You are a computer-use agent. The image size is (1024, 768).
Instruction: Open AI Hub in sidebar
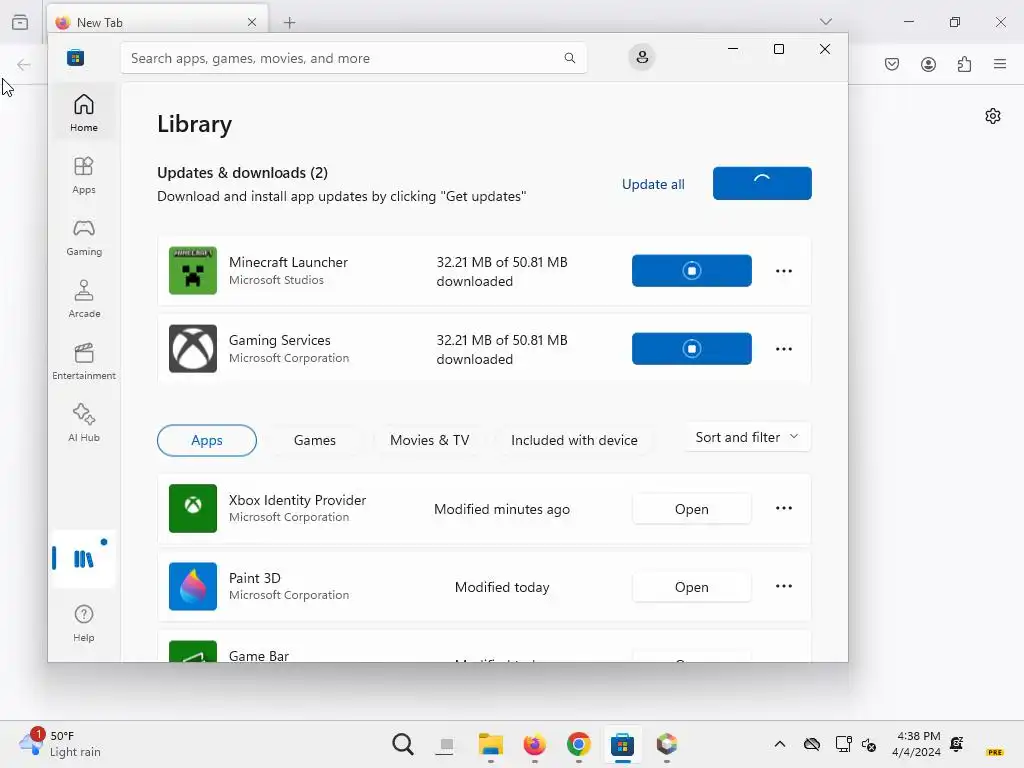[x=84, y=423]
